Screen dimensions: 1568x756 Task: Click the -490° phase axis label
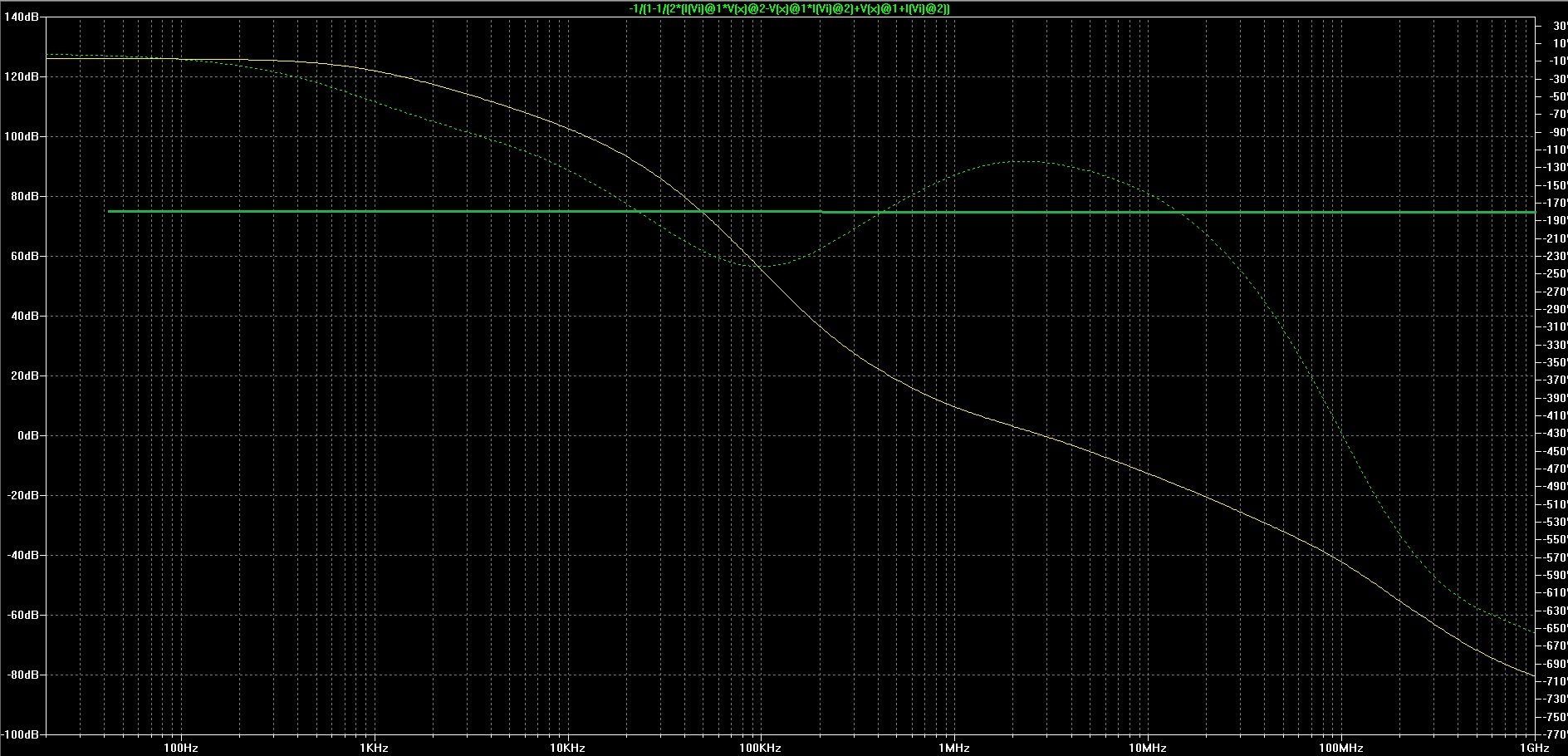[1556, 487]
